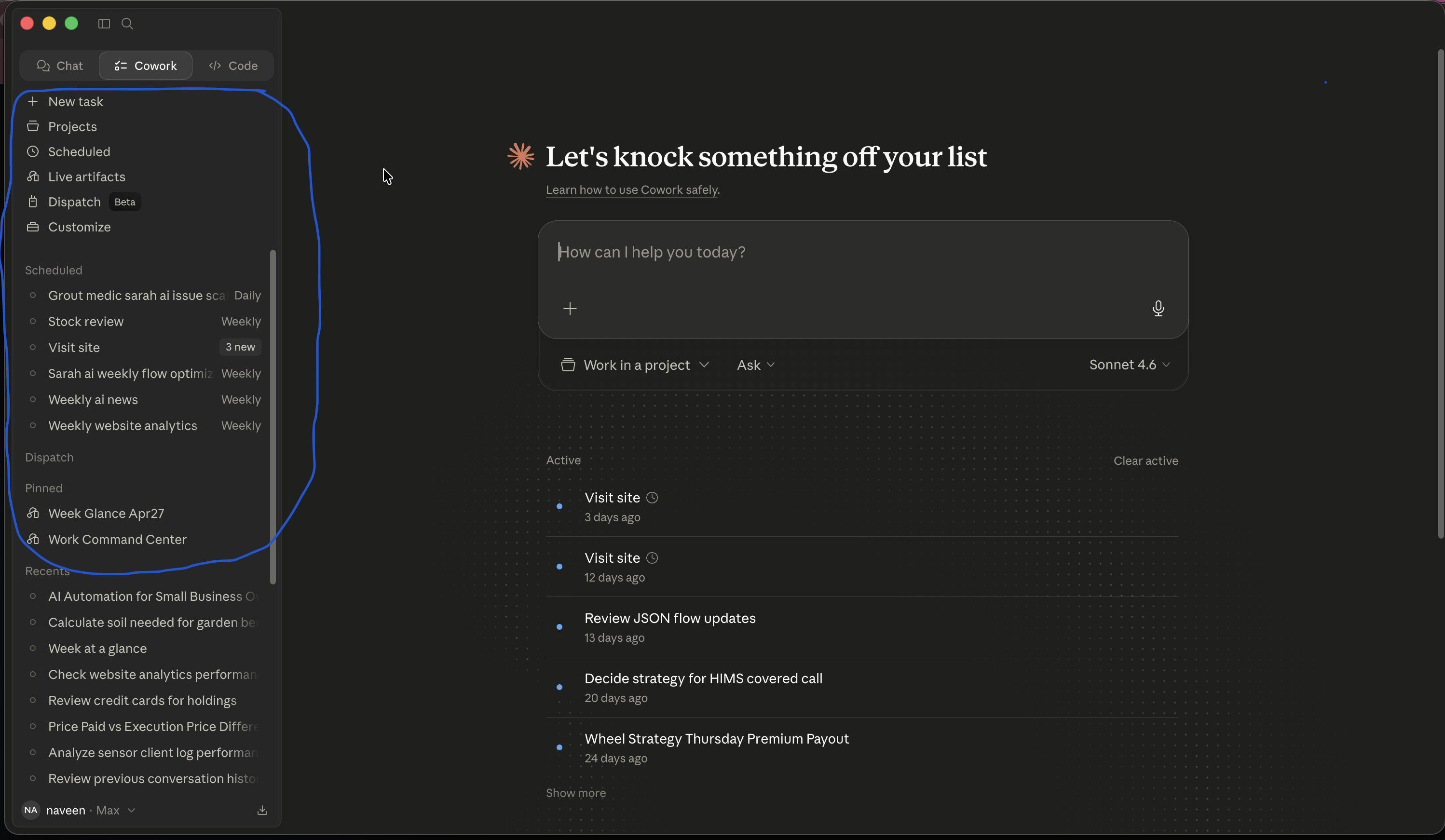Image resolution: width=1445 pixels, height=840 pixels.
Task: Open recent Review previous conversation history
Action: (143, 779)
